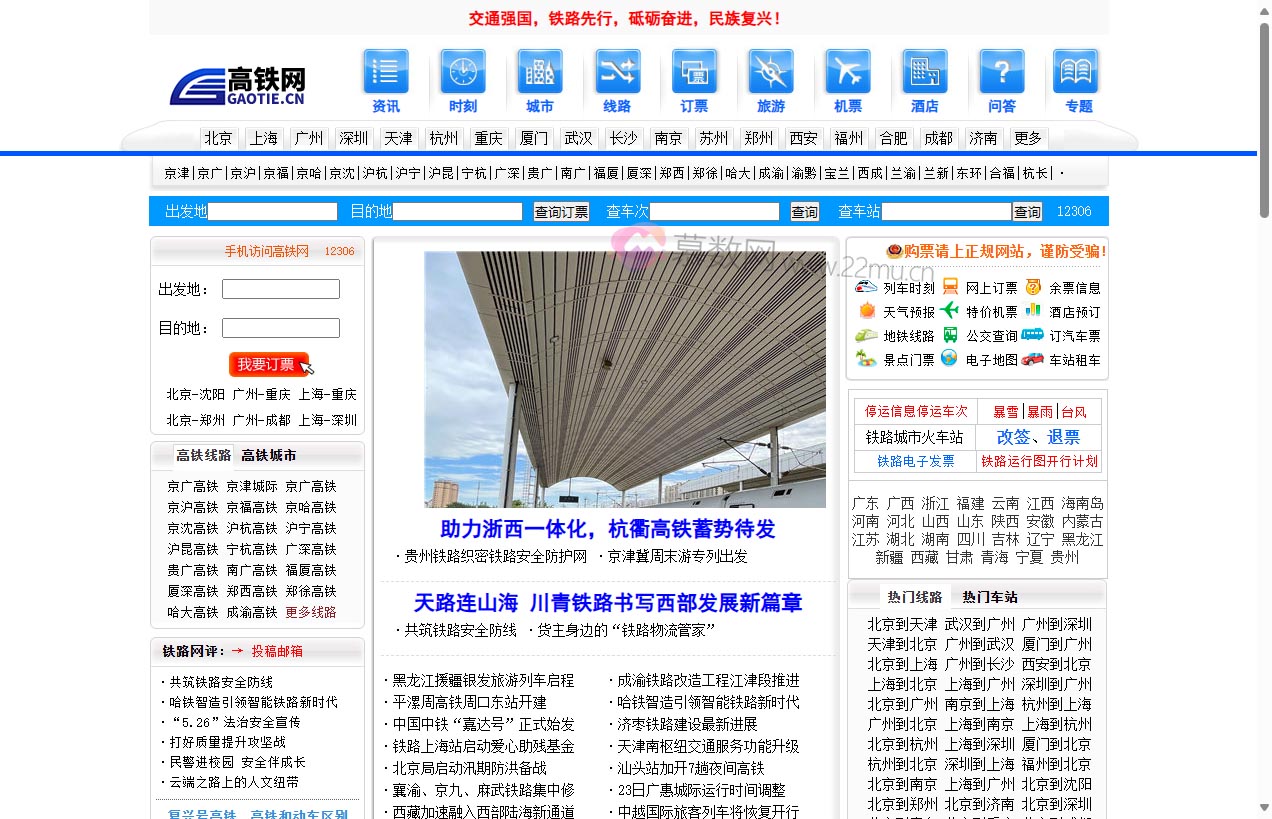Click the 查询订票 query button
This screenshot has height=819, width=1272.
pos(560,211)
